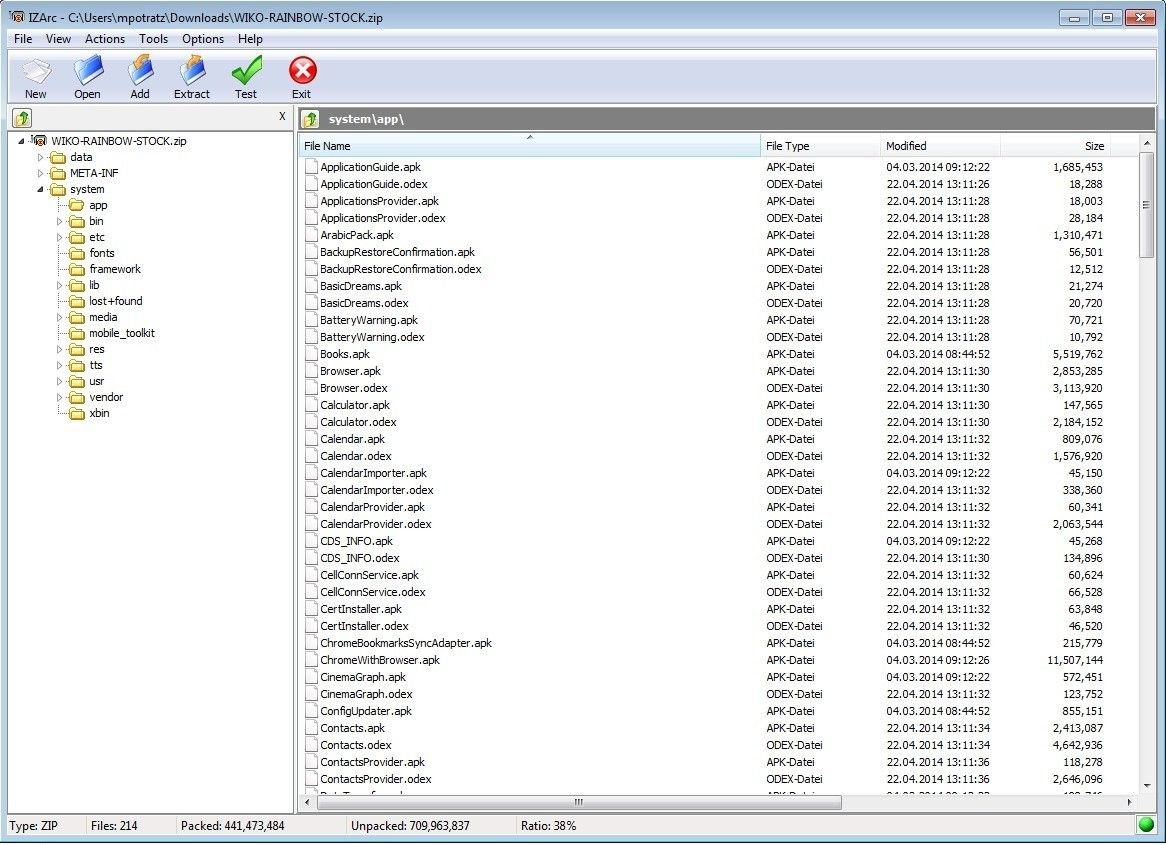
Task: Select the lost+found folder in the tree
Action: [115, 301]
